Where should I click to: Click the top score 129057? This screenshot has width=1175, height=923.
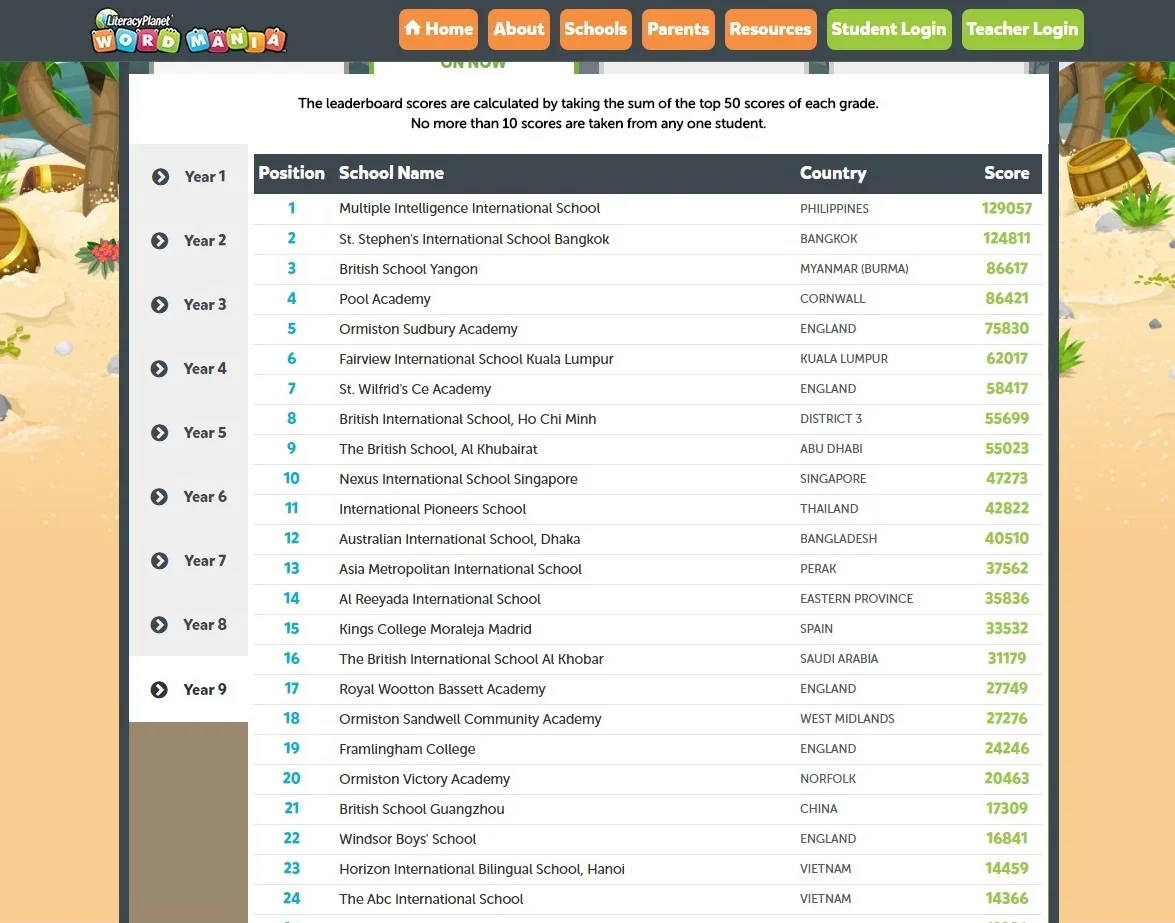(x=1006, y=208)
